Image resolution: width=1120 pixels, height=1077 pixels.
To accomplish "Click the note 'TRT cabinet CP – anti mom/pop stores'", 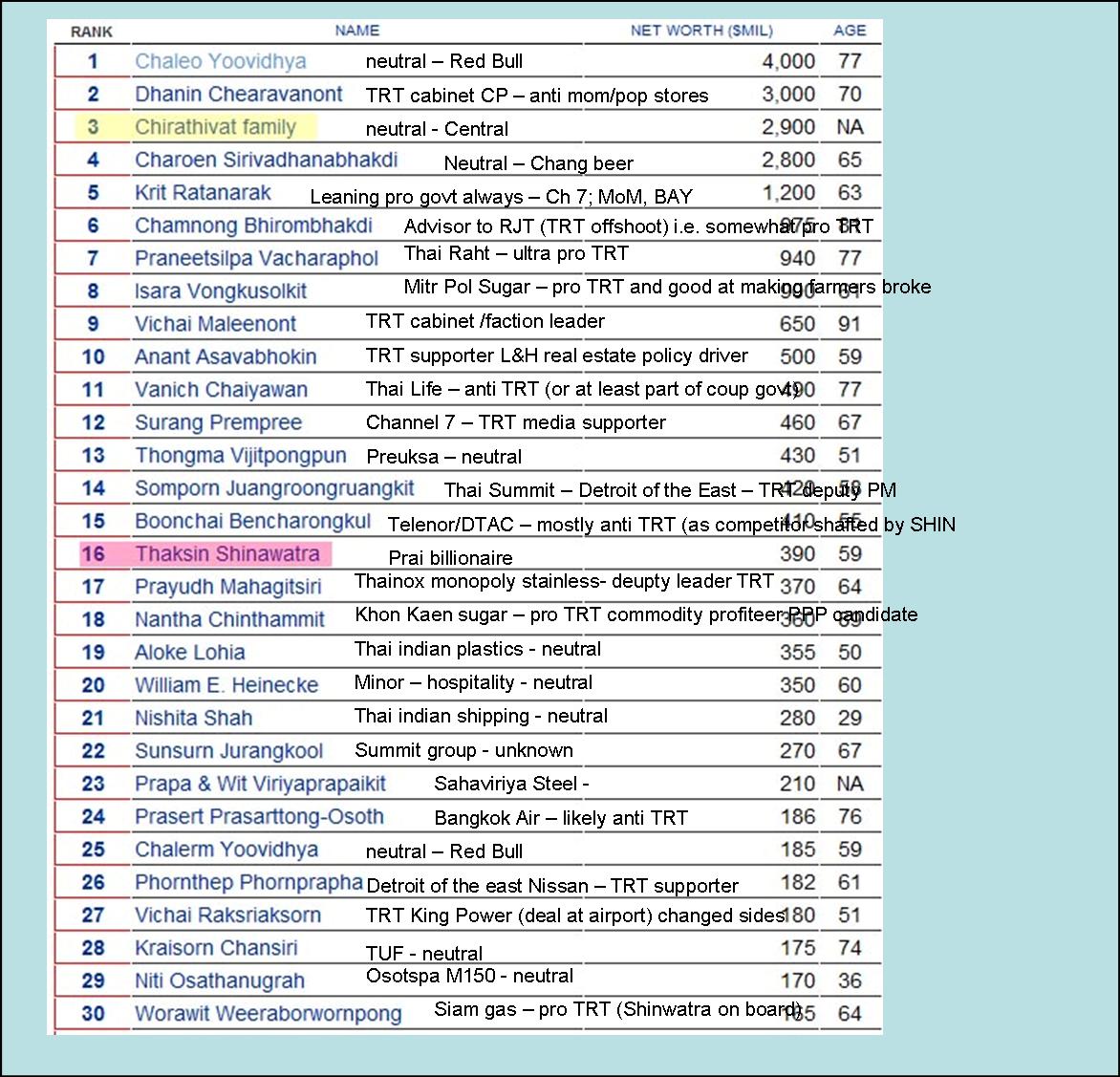I will [x=537, y=96].
